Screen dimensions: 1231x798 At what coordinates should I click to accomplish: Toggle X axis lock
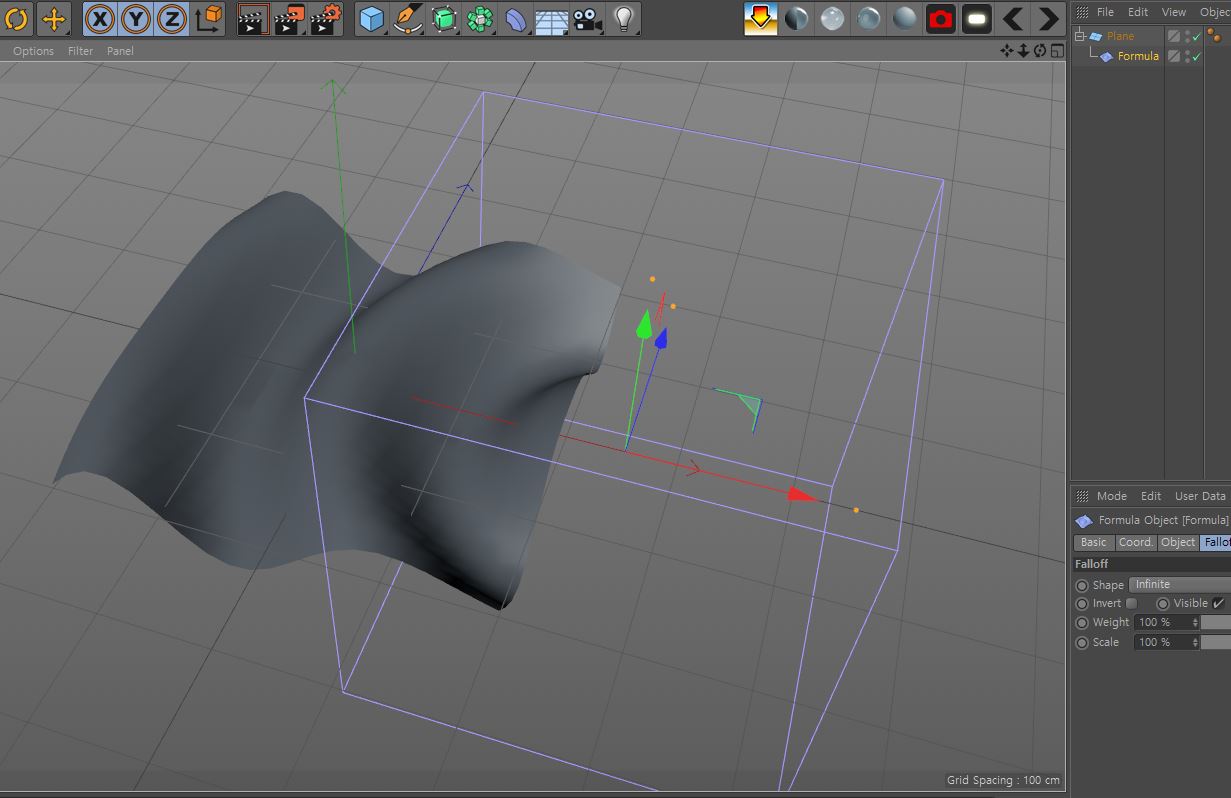click(x=99, y=18)
